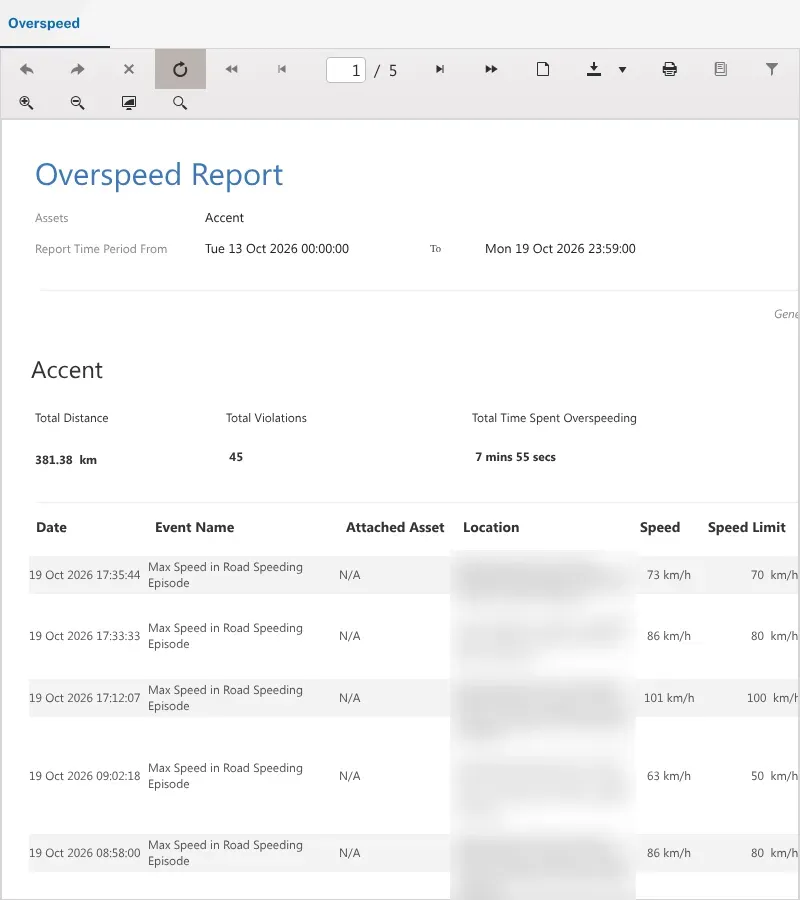Go to previous page icon
Image resolution: width=800 pixels, height=900 pixels.
[x=282, y=69]
